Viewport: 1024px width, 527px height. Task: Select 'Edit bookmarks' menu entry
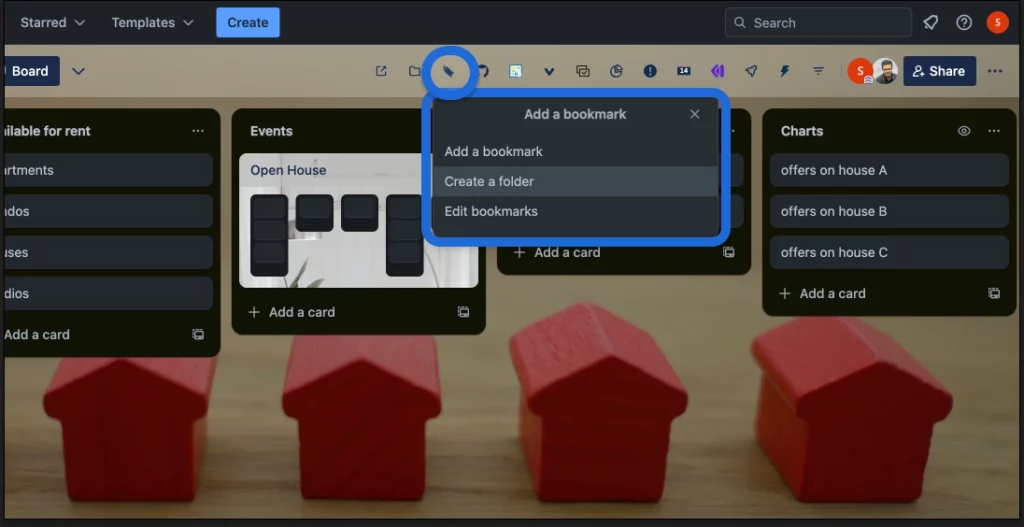(x=575, y=212)
